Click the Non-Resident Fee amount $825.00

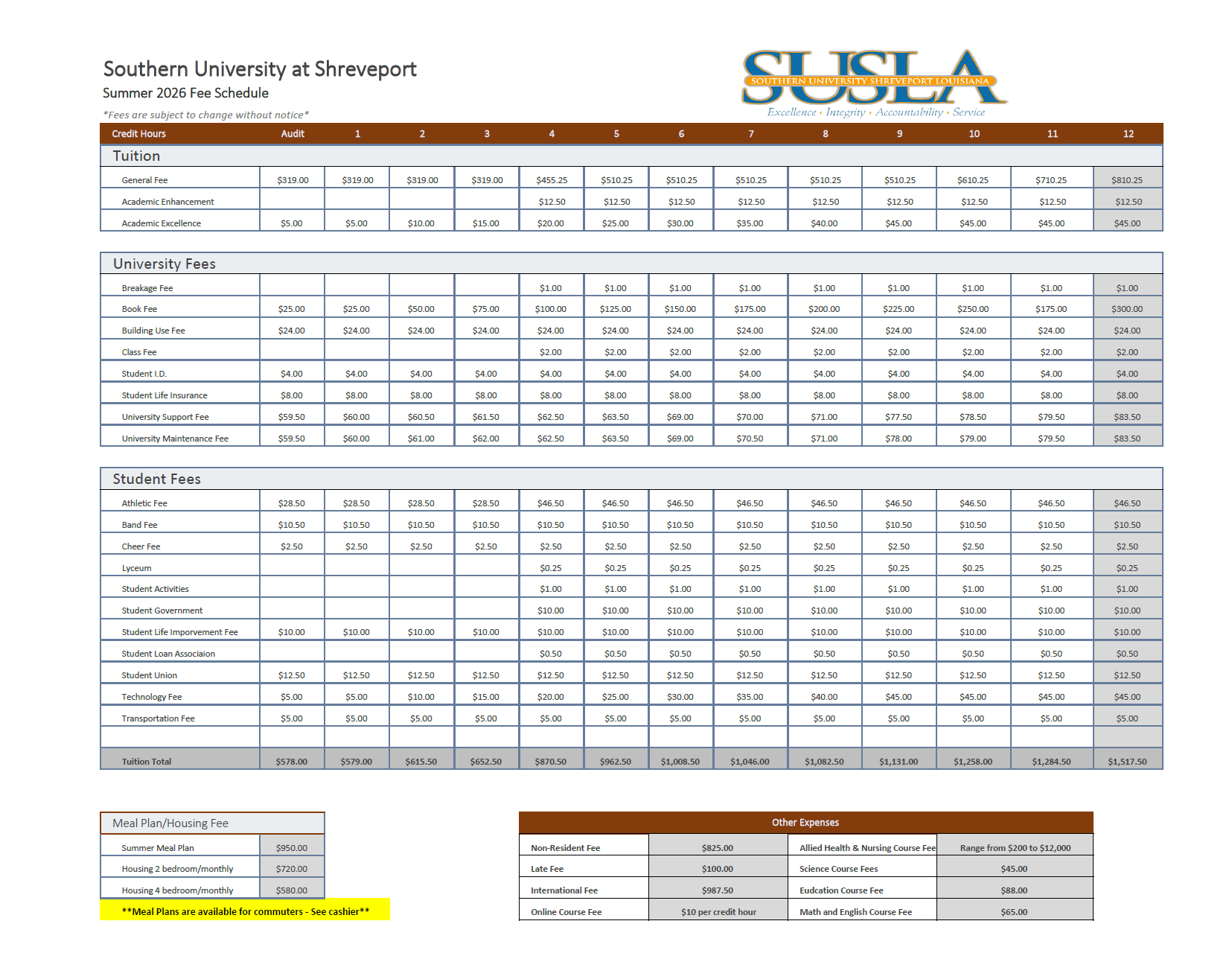tap(718, 848)
